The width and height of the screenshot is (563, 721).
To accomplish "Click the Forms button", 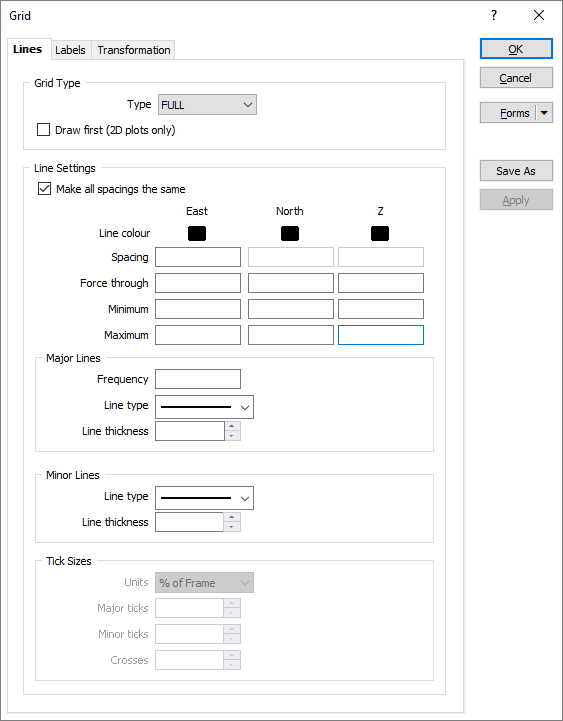I will pos(508,113).
